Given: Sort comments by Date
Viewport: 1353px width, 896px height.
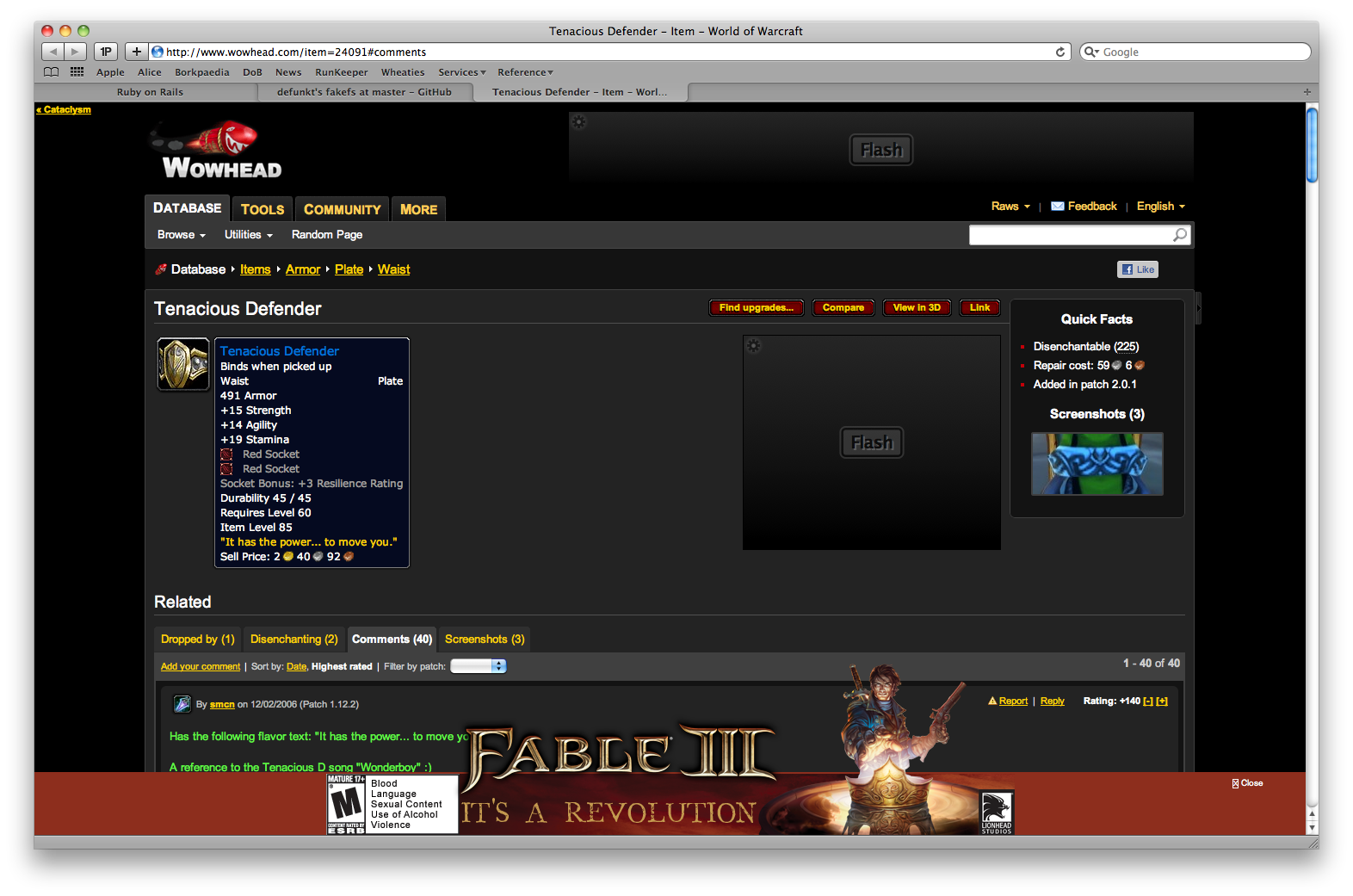Looking at the screenshot, I should (296, 667).
